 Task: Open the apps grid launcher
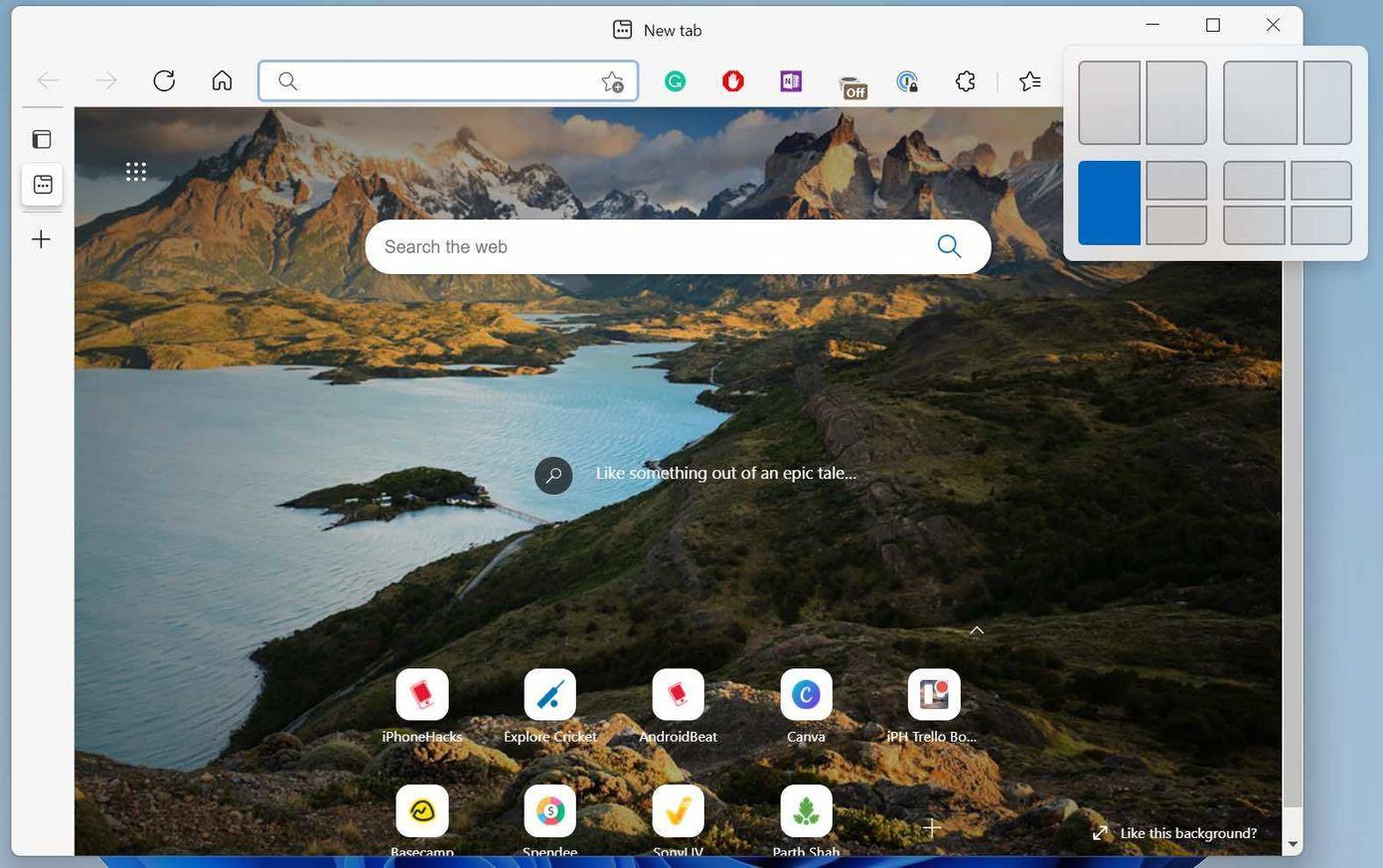coord(136,172)
